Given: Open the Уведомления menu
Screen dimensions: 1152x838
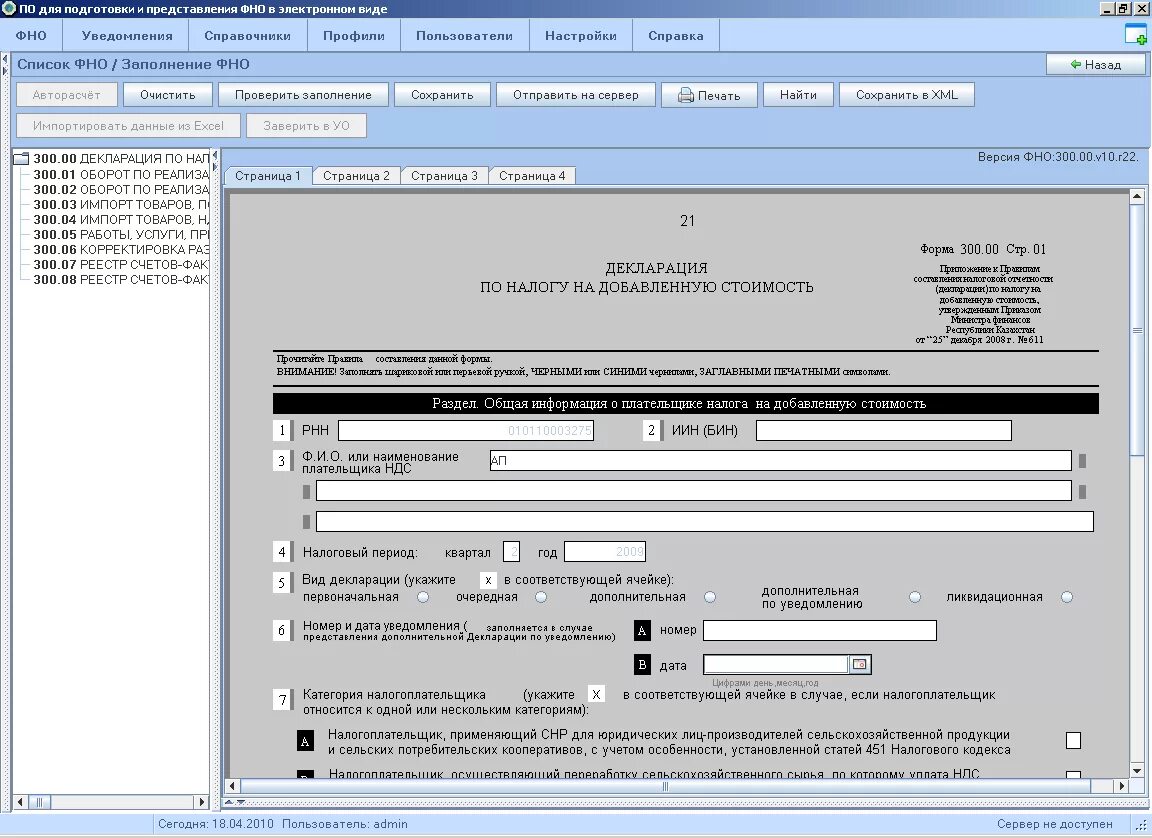Looking at the screenshot, I should pos(126,35).
